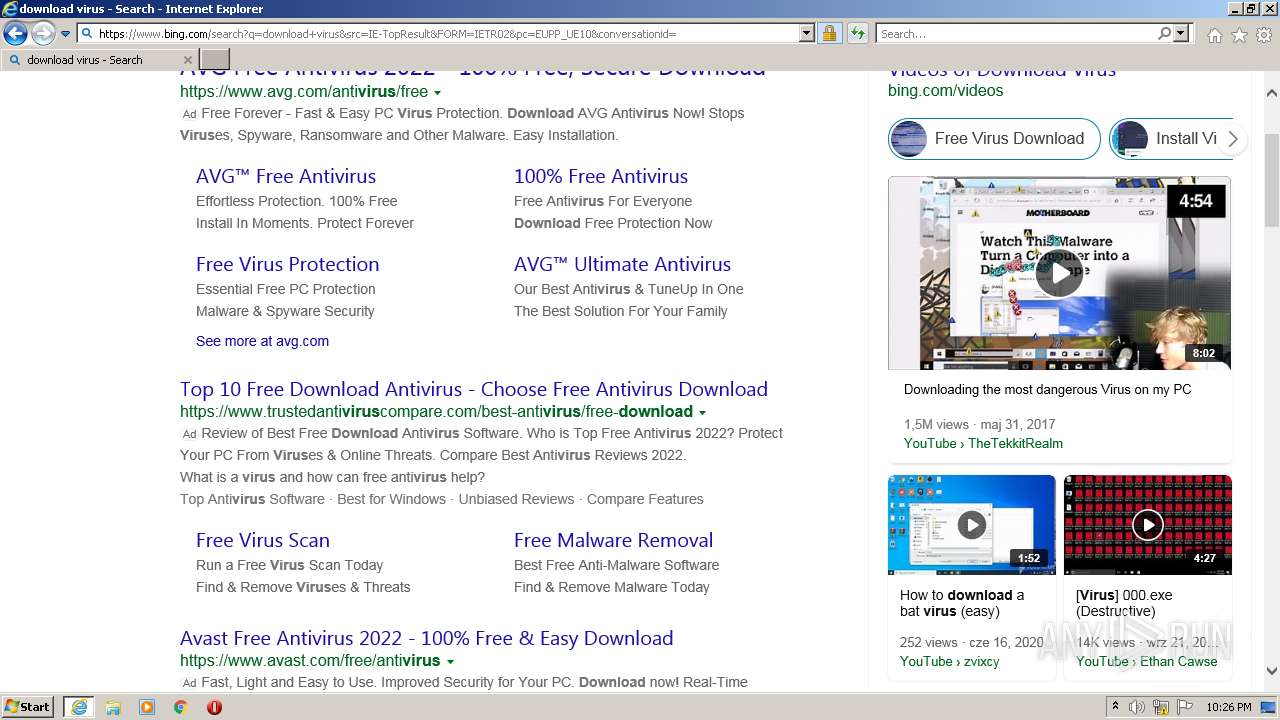
Task: Click the vertical scrollbar thumb
Action: [x=1271, y=180]
